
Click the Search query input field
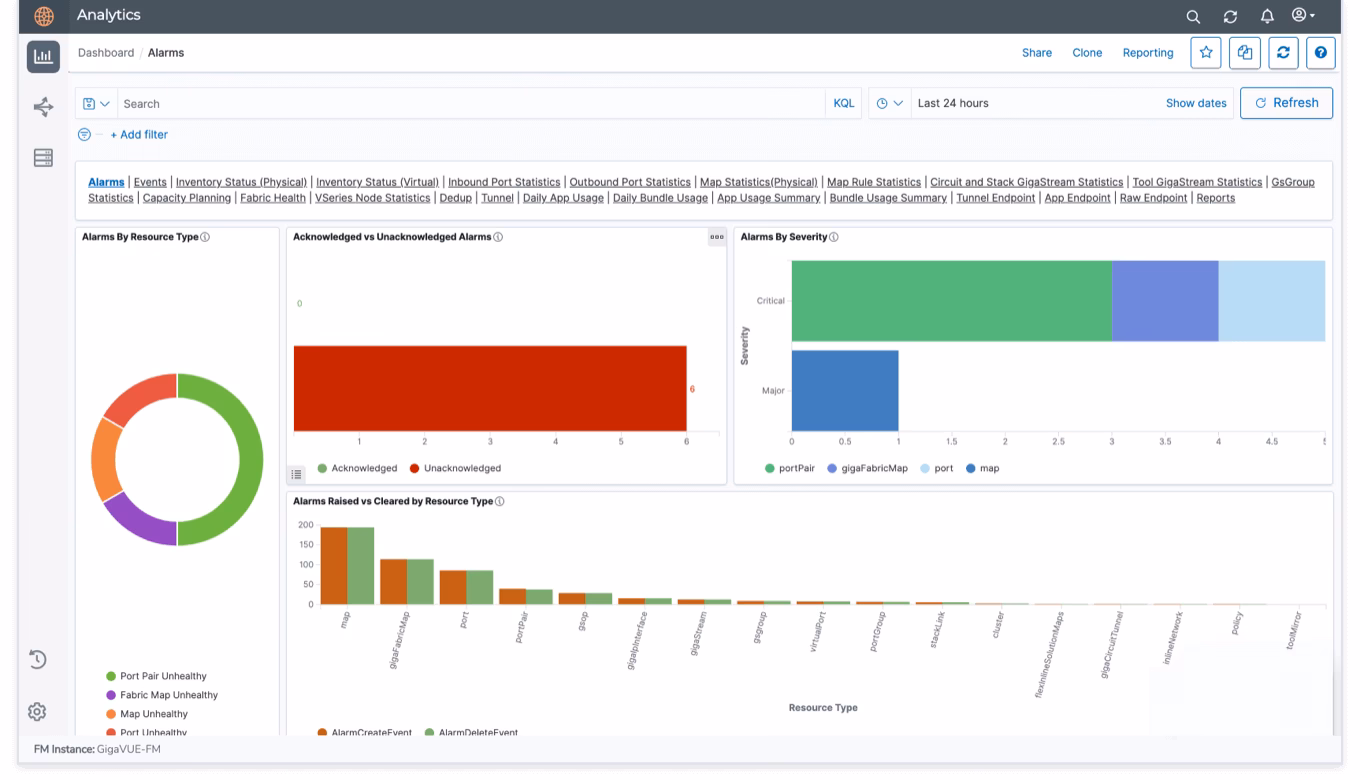(470, 103)
